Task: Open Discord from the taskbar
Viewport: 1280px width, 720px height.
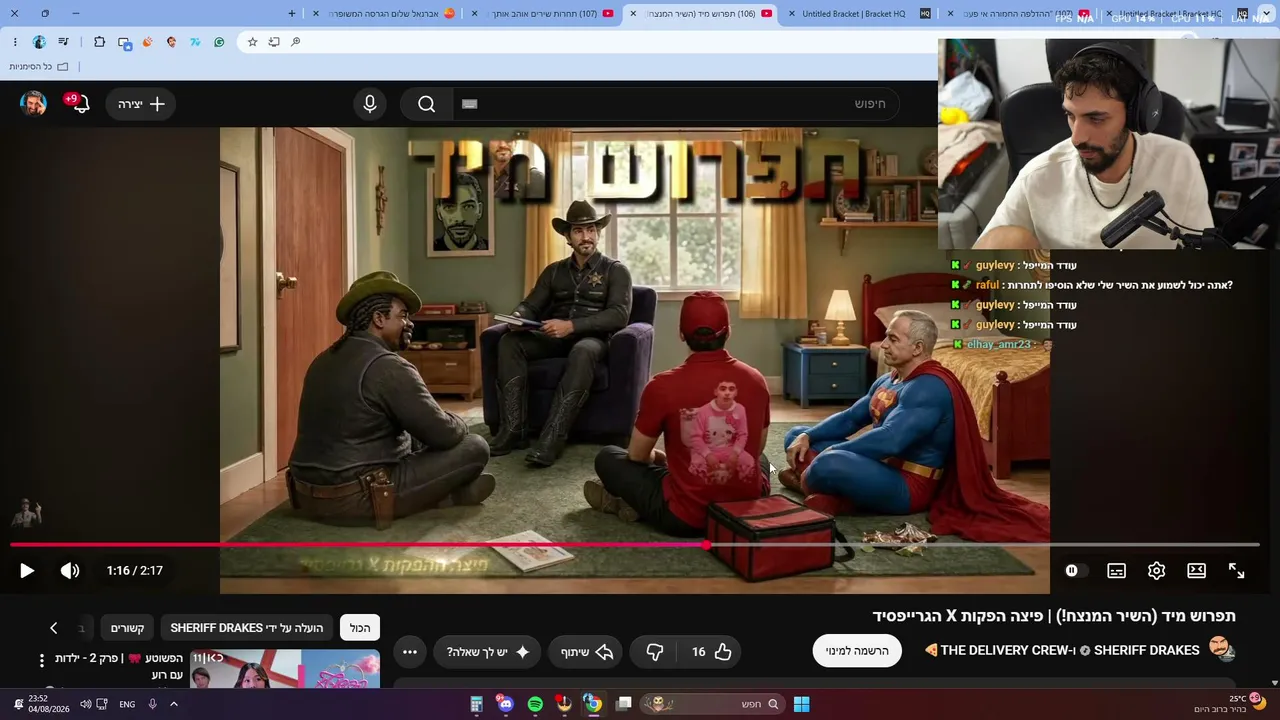Action: tap(506, 704)
